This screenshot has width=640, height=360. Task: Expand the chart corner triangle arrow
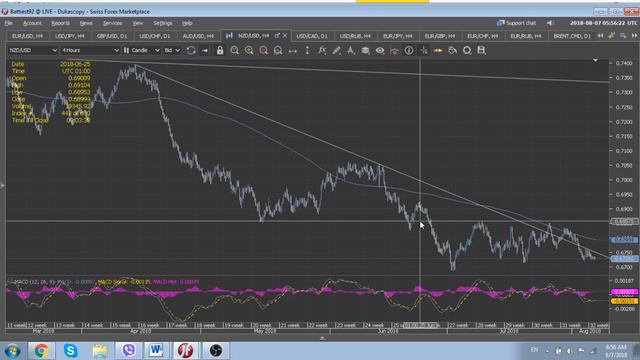point(595,60)
